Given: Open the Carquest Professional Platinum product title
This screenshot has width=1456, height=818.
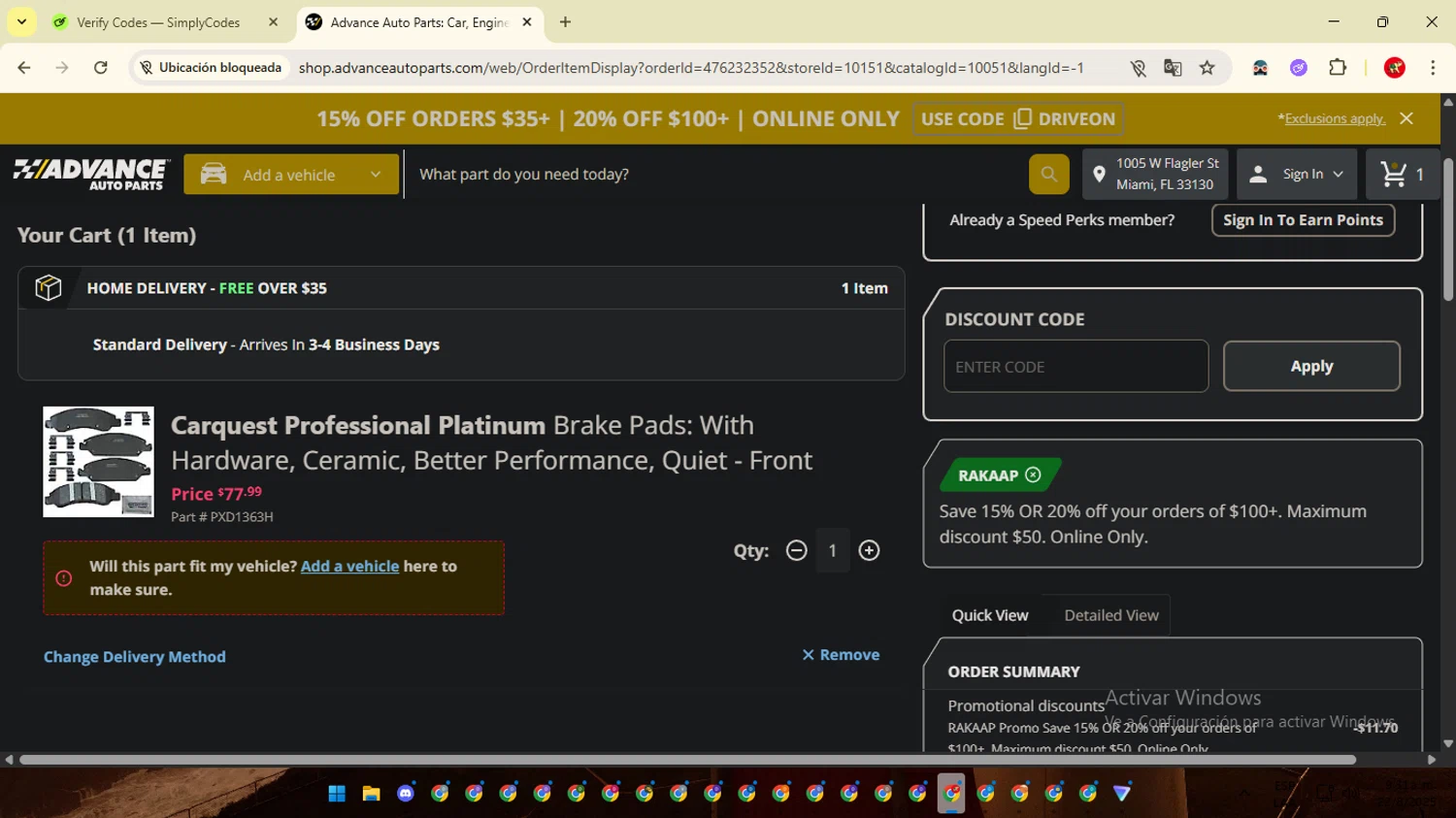Looking at the screenshot, I should point(491,442).
